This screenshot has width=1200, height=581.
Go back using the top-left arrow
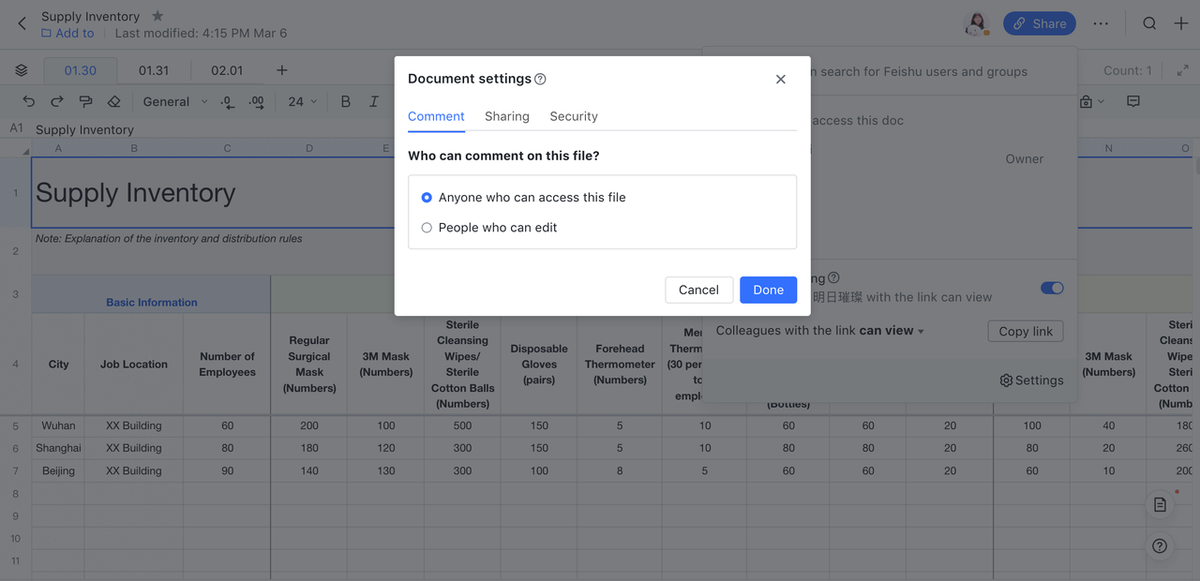point(22,23)
